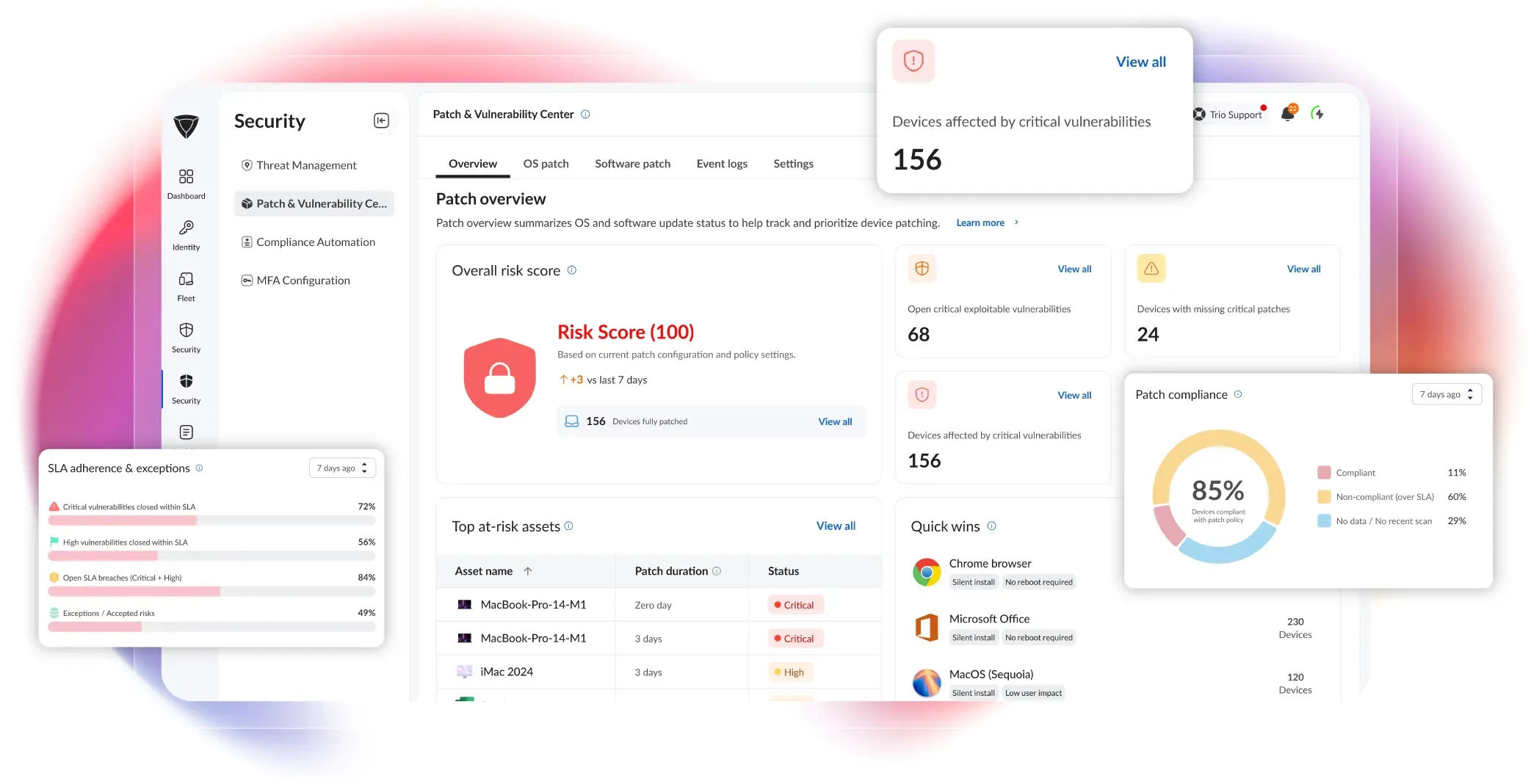Image resolution: width=1531 pixels, height=784 pixels.
Task: Click the document icon at rail bottom
Action: click(x=186, y=432)
